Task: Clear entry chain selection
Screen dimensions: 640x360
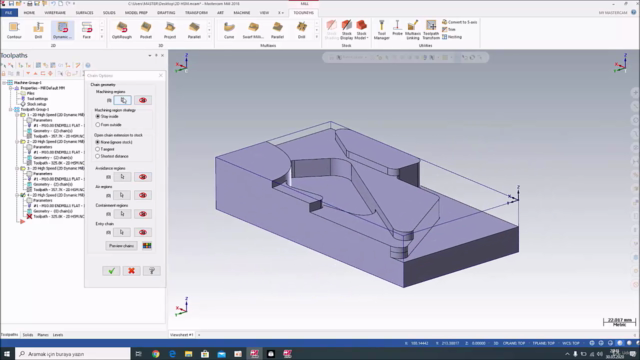Action: pos(143,232)
